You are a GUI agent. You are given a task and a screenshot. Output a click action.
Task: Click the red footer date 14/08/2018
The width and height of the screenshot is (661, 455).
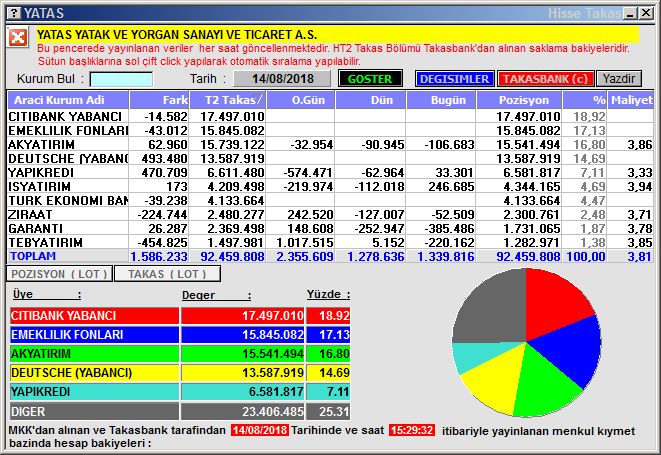pyautogui.click(x=260, y=431)
